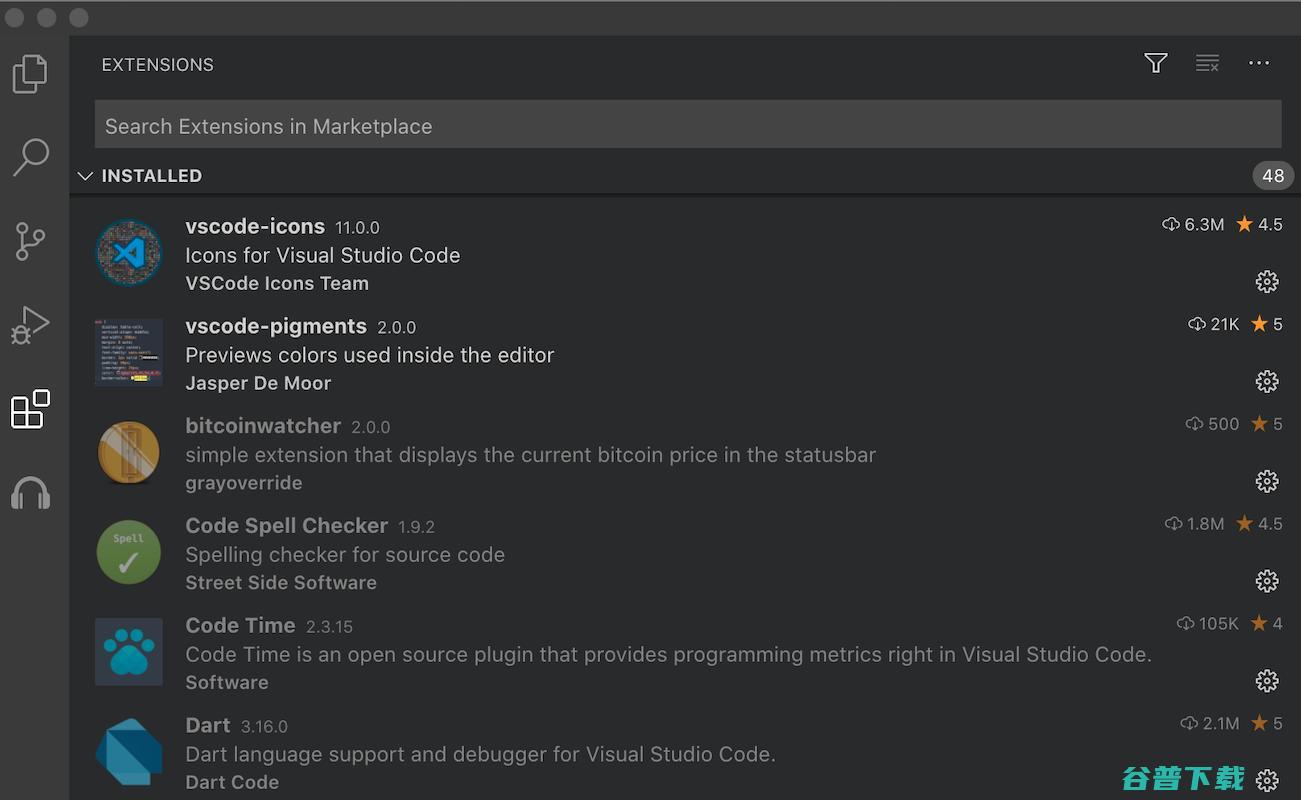
Task: Open manage gear for vscode-pigments
Action: pos(1267,381)
